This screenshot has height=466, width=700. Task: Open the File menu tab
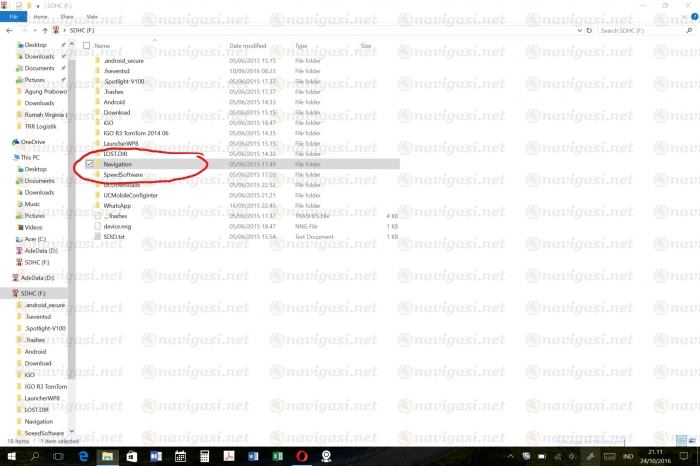(15, 17)
